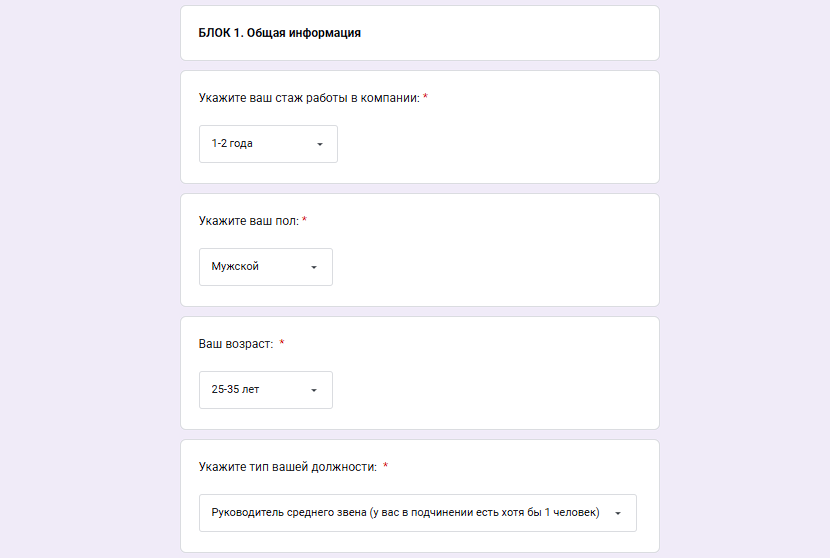Click the arrow icon in the 25-35 лет dropdown
830x558 pixels.
coord(314,391)
